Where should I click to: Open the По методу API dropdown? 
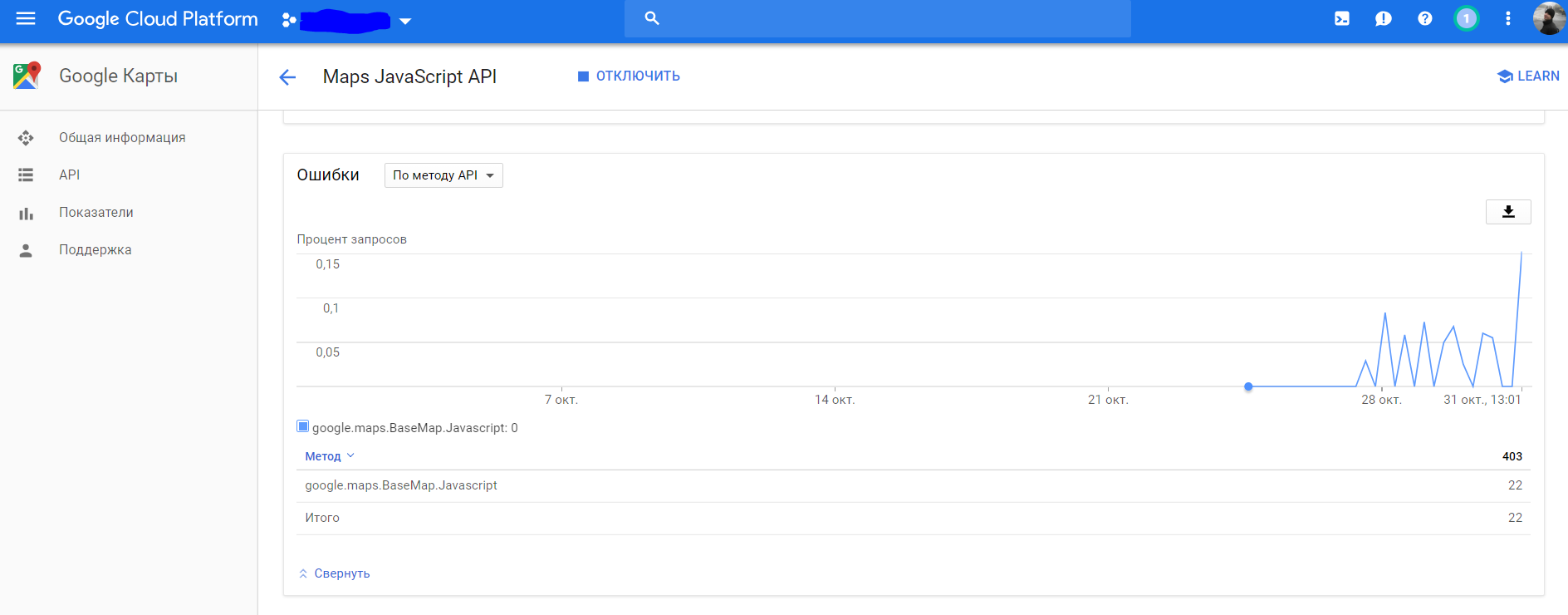443,175
